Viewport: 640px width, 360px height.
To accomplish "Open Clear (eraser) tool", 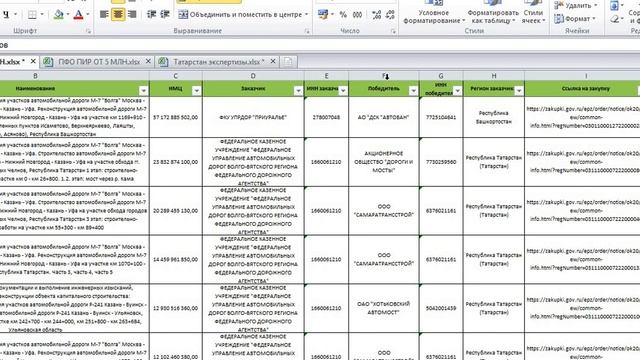I will click(614, 19).
